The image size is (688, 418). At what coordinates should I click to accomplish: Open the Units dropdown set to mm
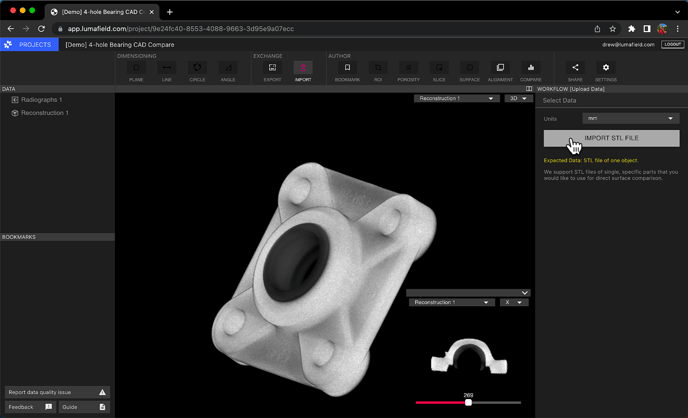(630, 118)
